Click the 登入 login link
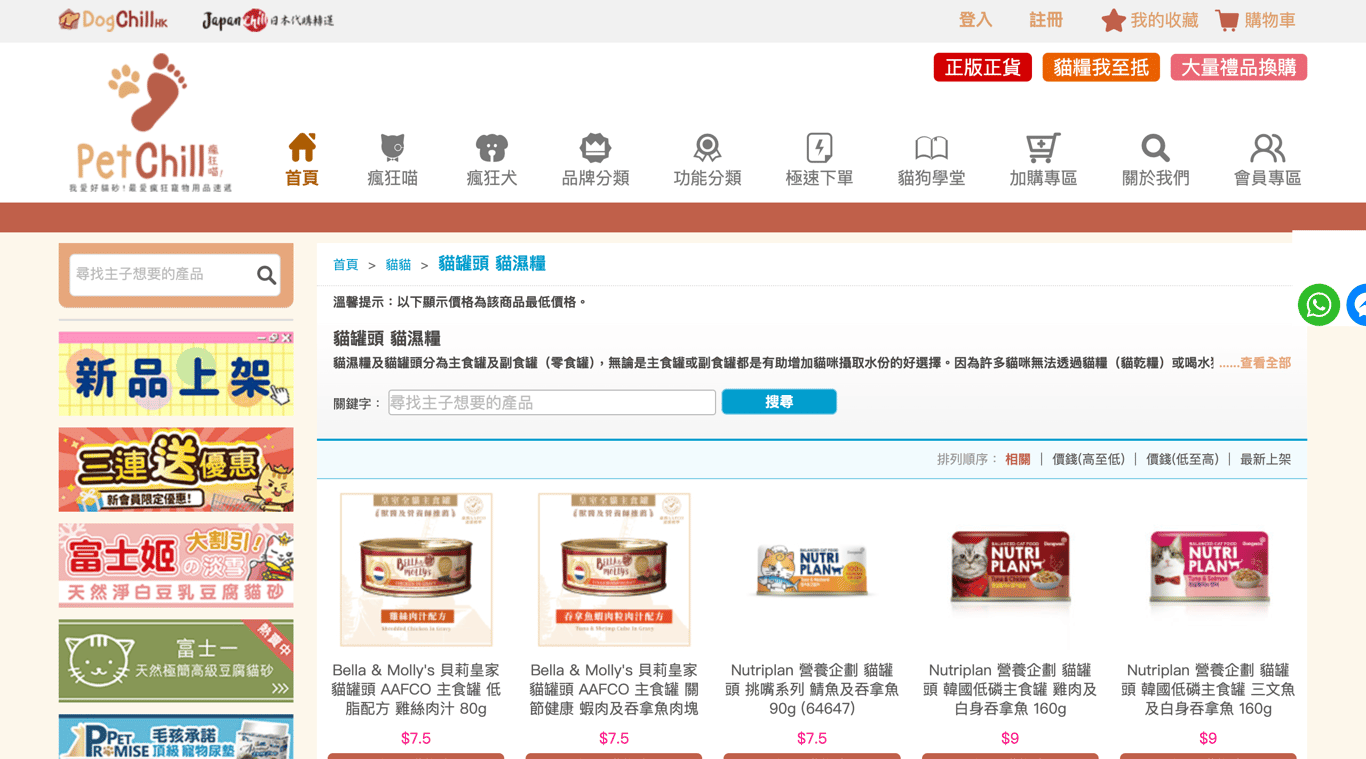The width and height of the screenshot is (1366, 759). (975, 20)
